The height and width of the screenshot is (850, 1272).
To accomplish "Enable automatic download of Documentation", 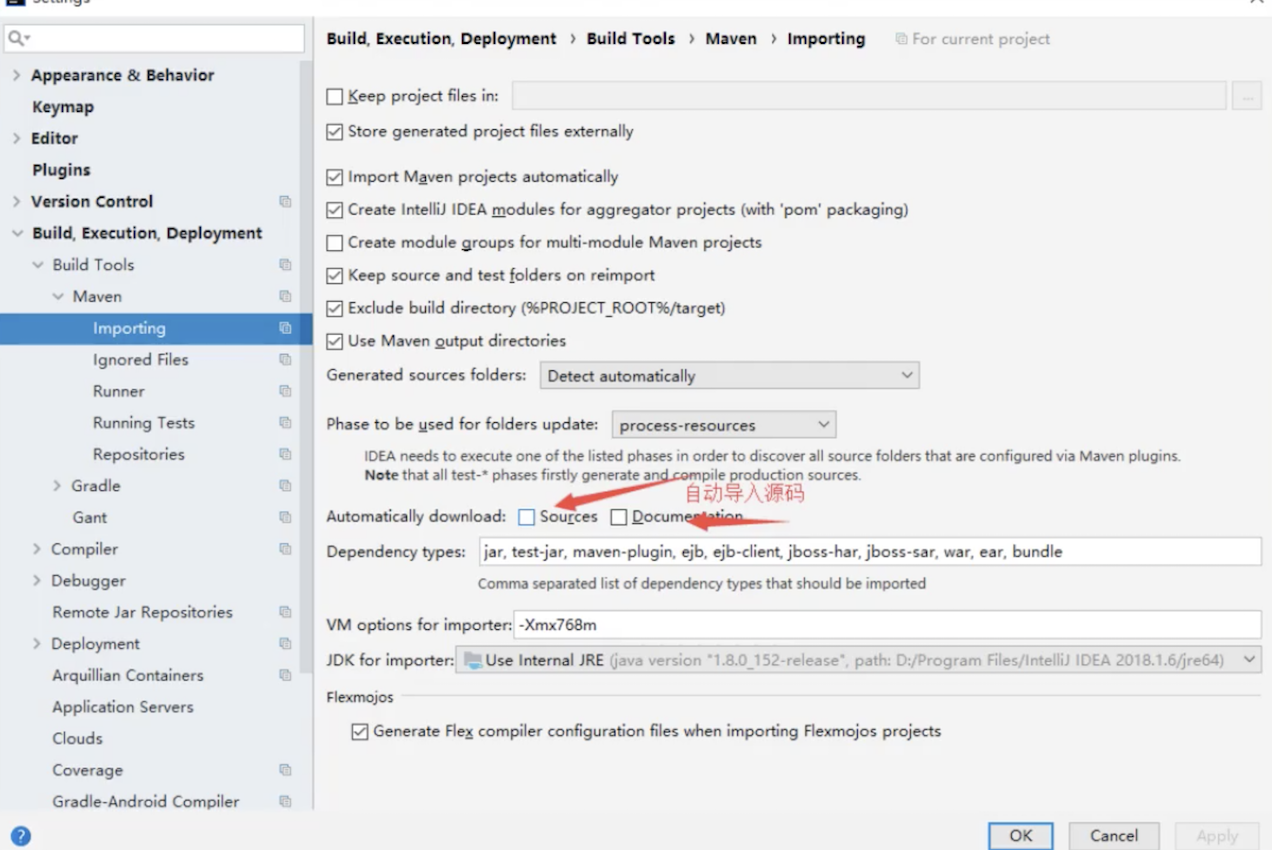I will tap(619, 517).
